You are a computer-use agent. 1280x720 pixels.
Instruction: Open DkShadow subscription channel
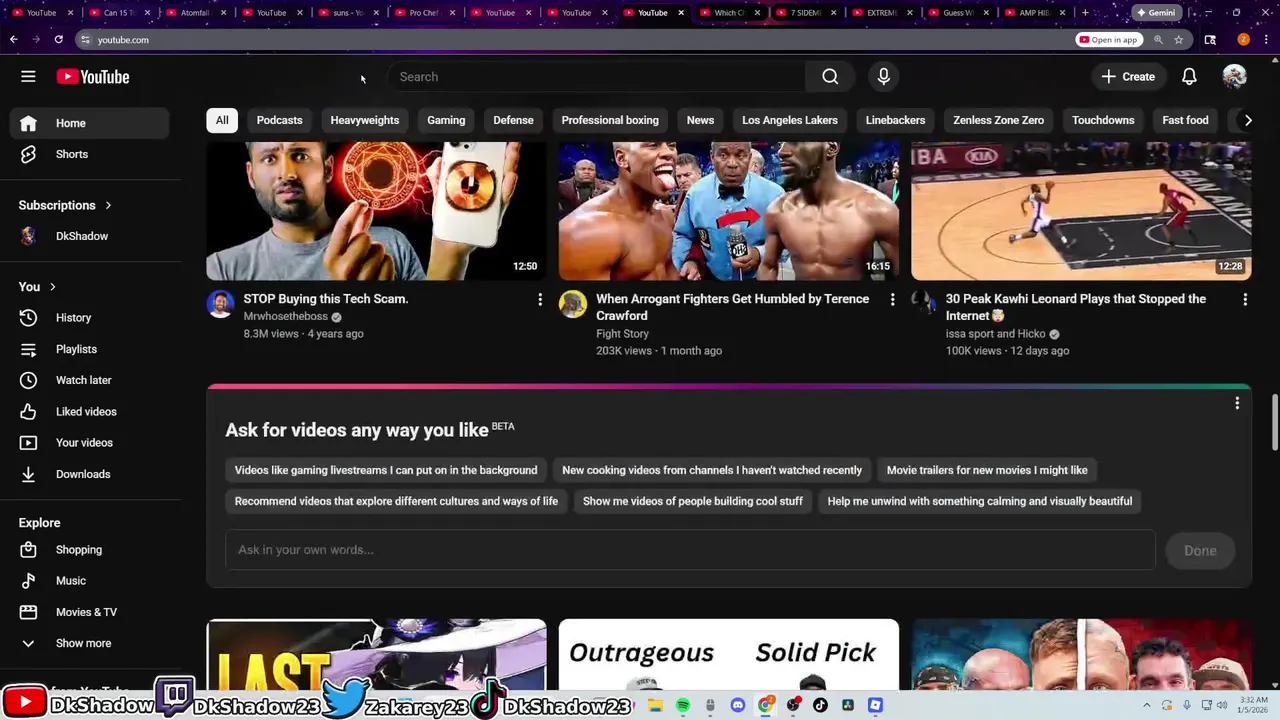90,236
